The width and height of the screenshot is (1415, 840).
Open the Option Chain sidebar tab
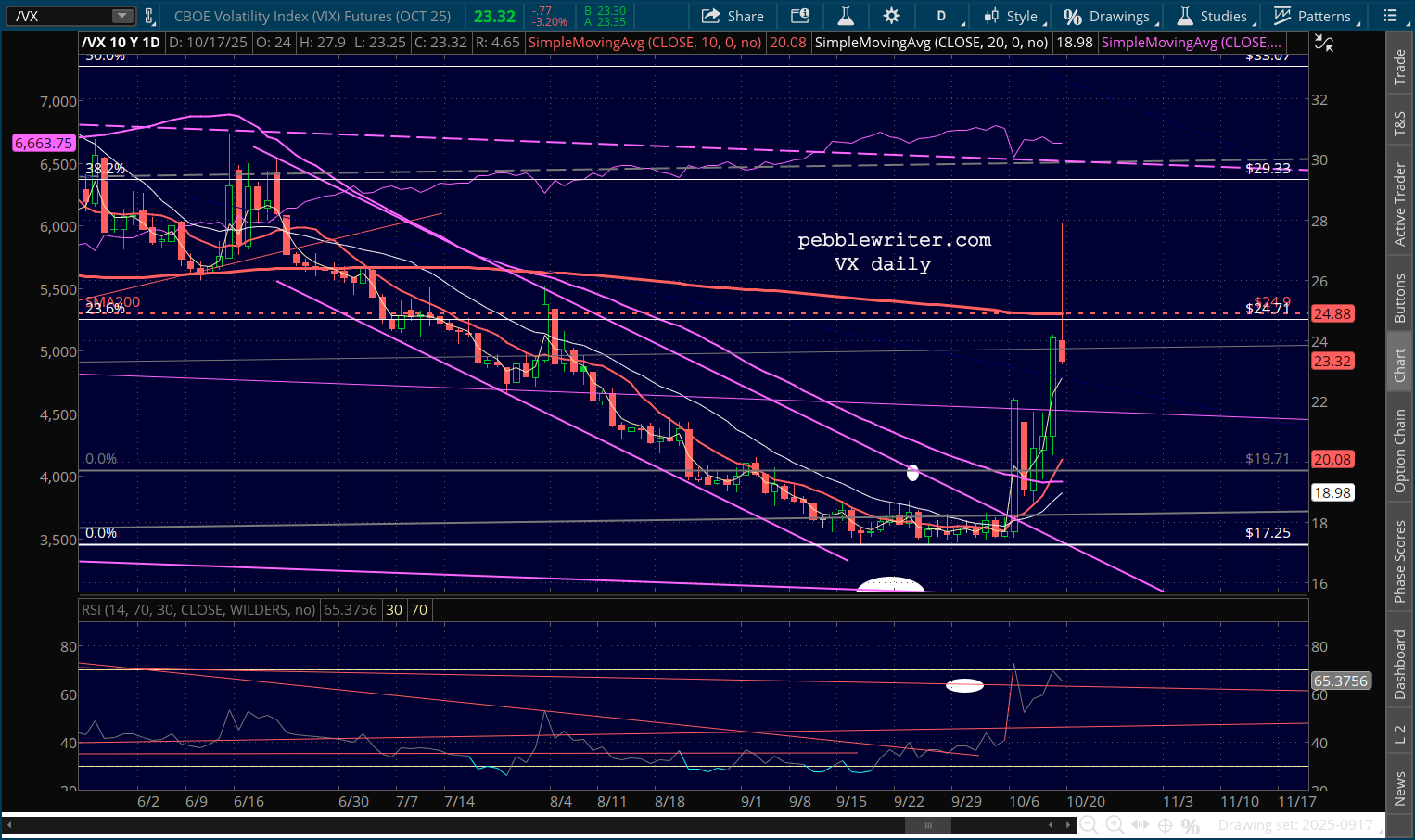[1400, 451]
